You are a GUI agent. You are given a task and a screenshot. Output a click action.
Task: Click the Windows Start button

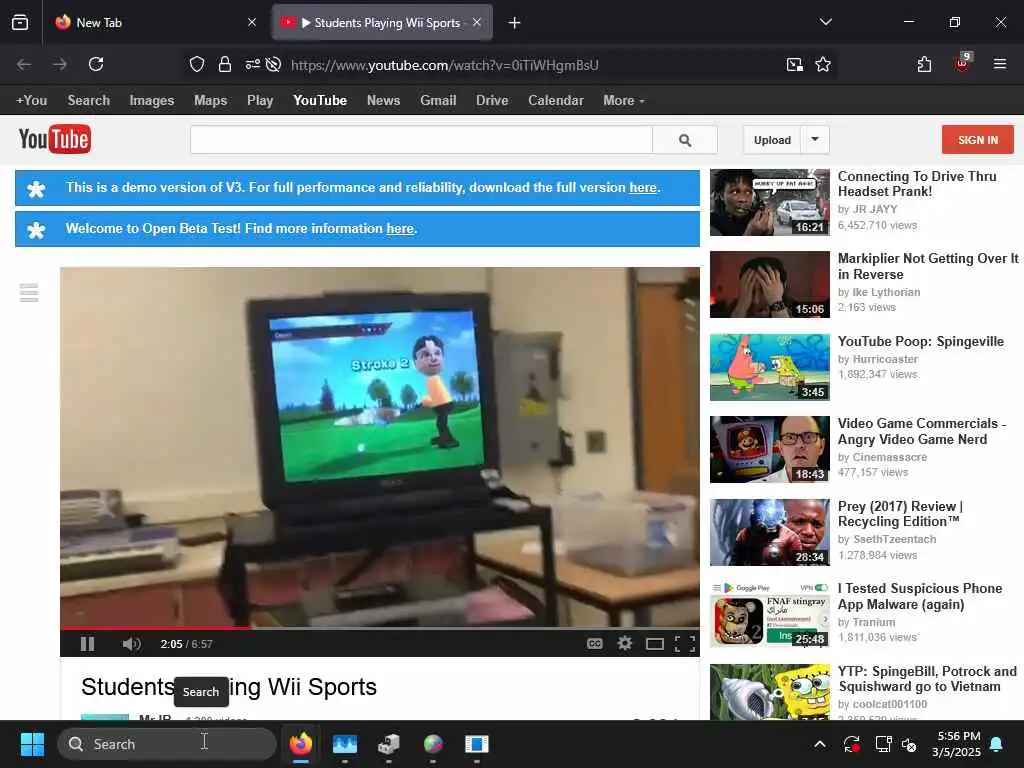pyautogui.click(x=32, y=744)
